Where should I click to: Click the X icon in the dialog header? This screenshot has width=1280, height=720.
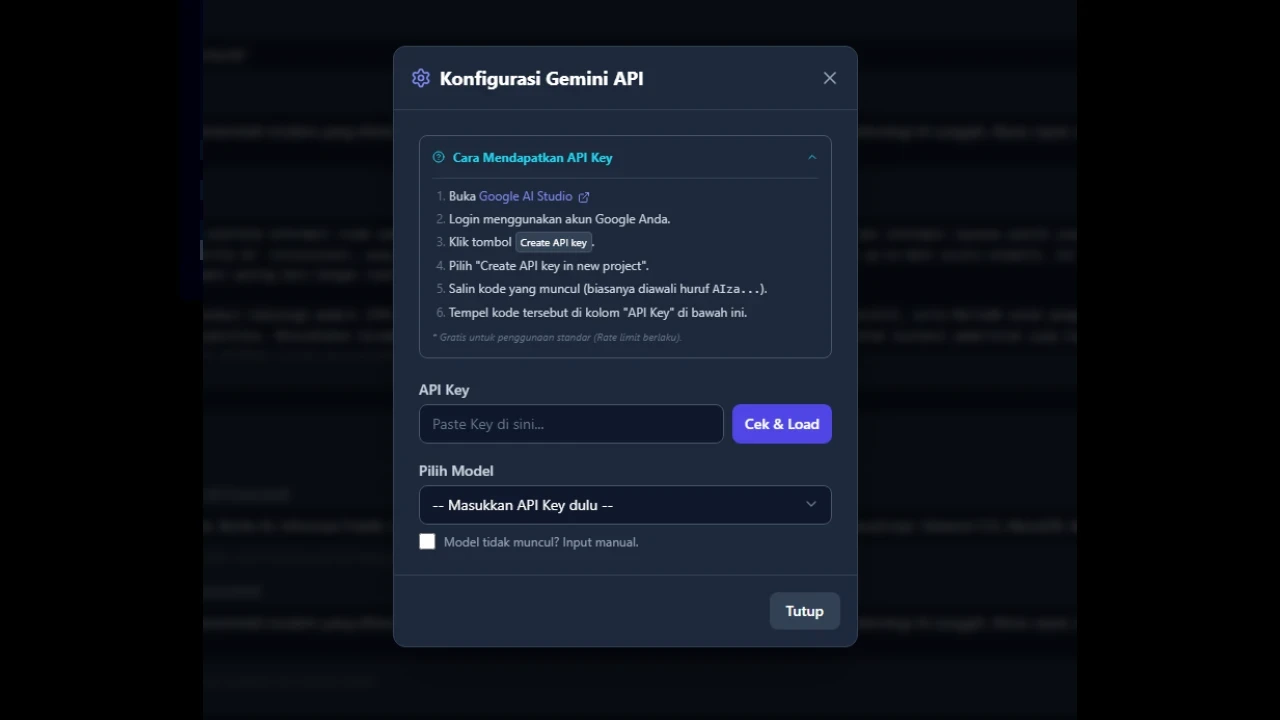point(829,77)
